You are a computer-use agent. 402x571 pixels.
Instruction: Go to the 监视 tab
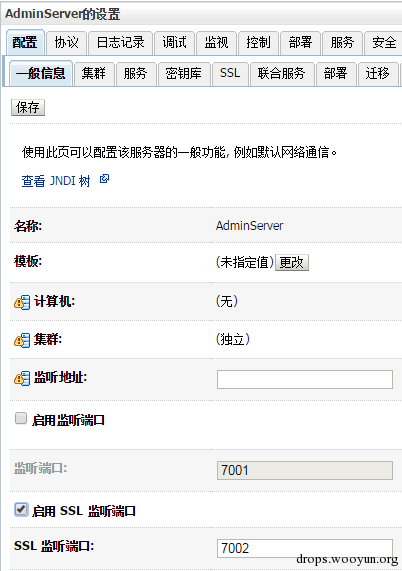[x=216, y=43]
